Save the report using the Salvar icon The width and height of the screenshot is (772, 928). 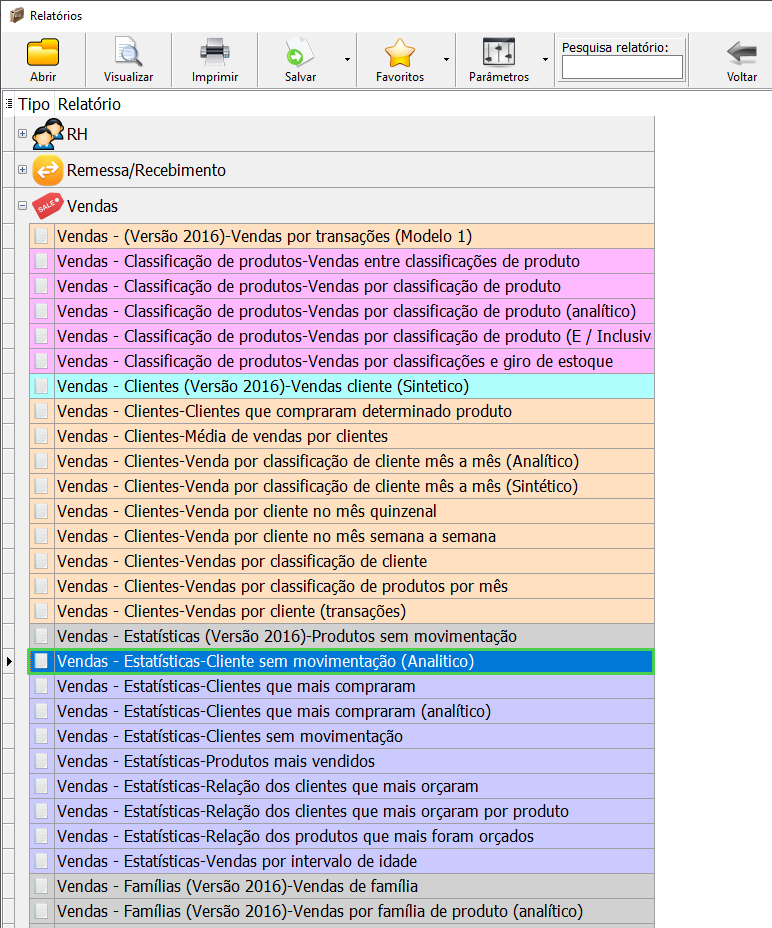click(300, 53)
